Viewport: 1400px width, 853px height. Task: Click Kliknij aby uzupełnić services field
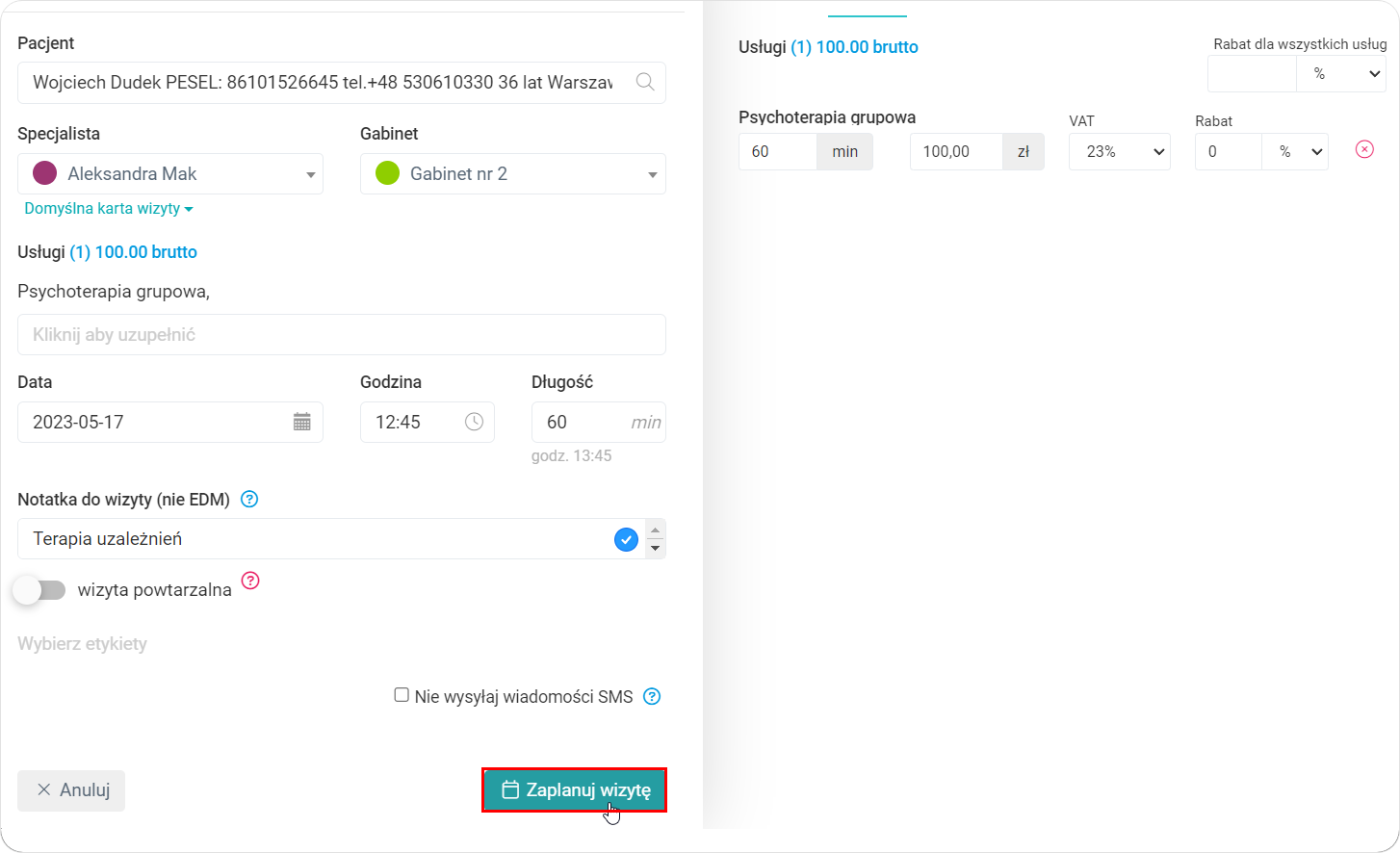pyautogui.click(x=342, y=334)
